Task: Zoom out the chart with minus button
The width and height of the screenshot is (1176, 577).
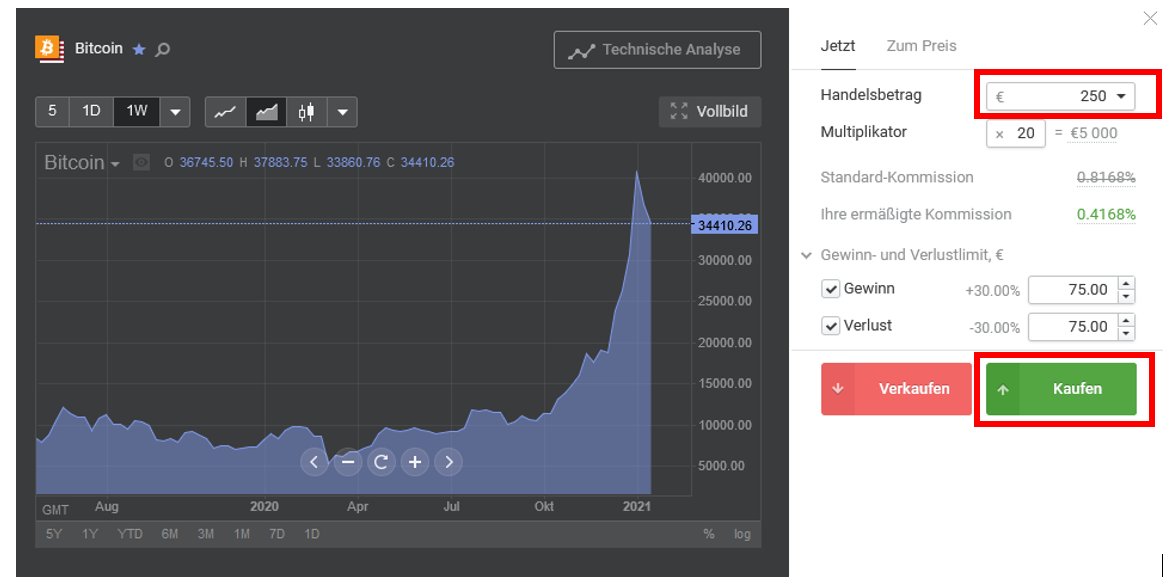Action: 347,461
